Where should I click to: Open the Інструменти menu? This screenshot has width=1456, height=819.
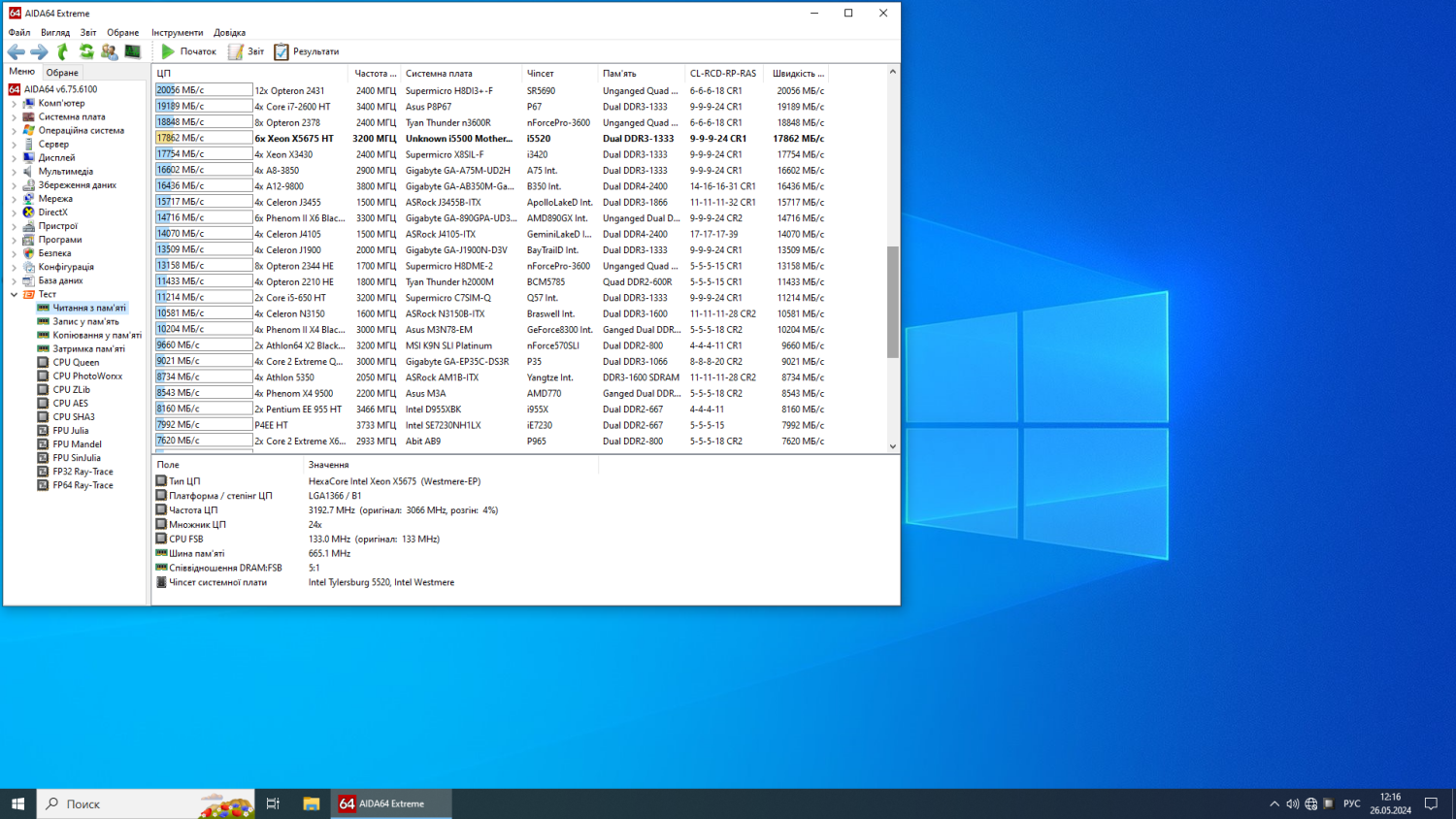(177, 32)
